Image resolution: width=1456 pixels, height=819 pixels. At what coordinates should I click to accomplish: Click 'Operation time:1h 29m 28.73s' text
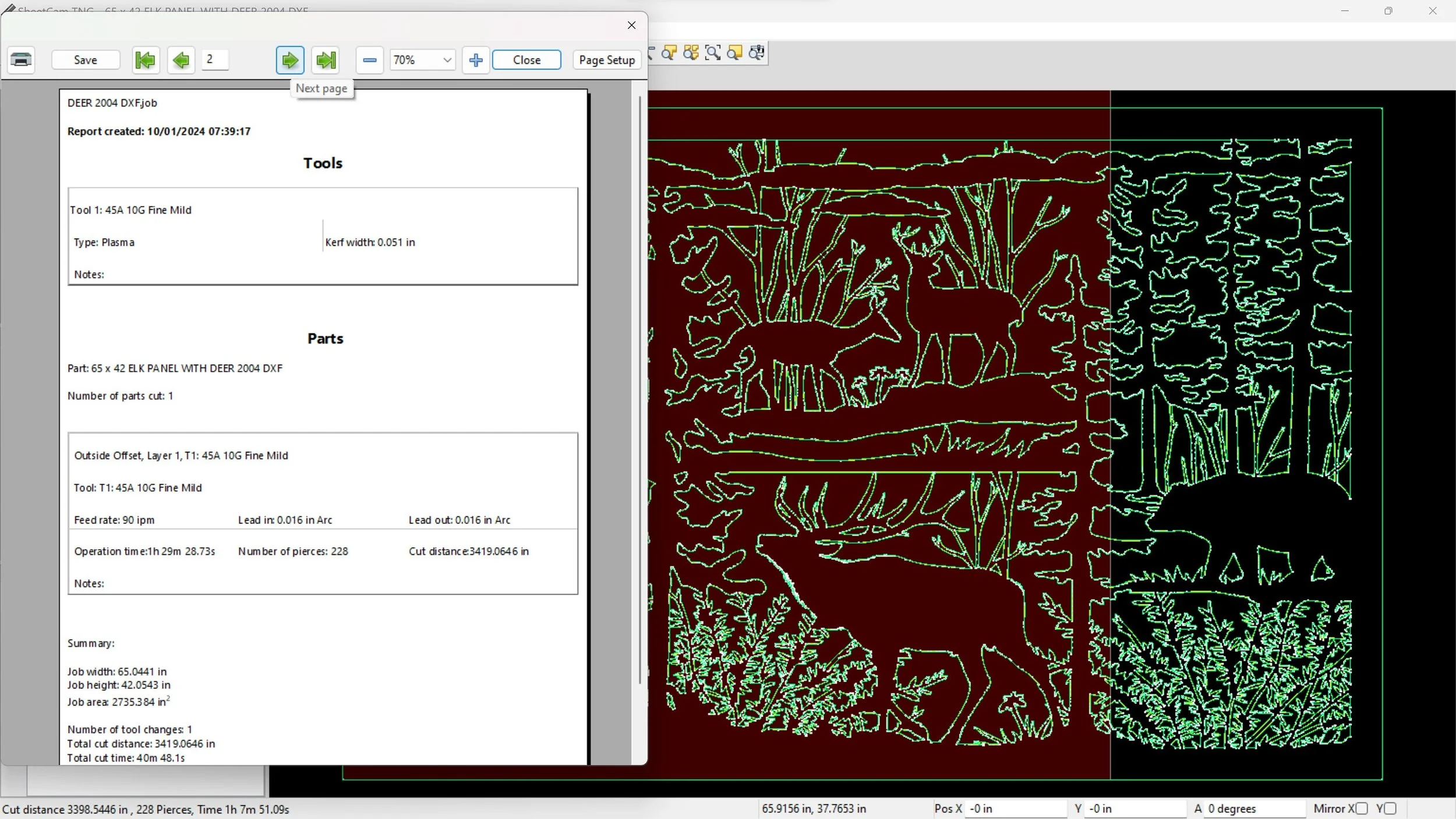tap(144, 551)
